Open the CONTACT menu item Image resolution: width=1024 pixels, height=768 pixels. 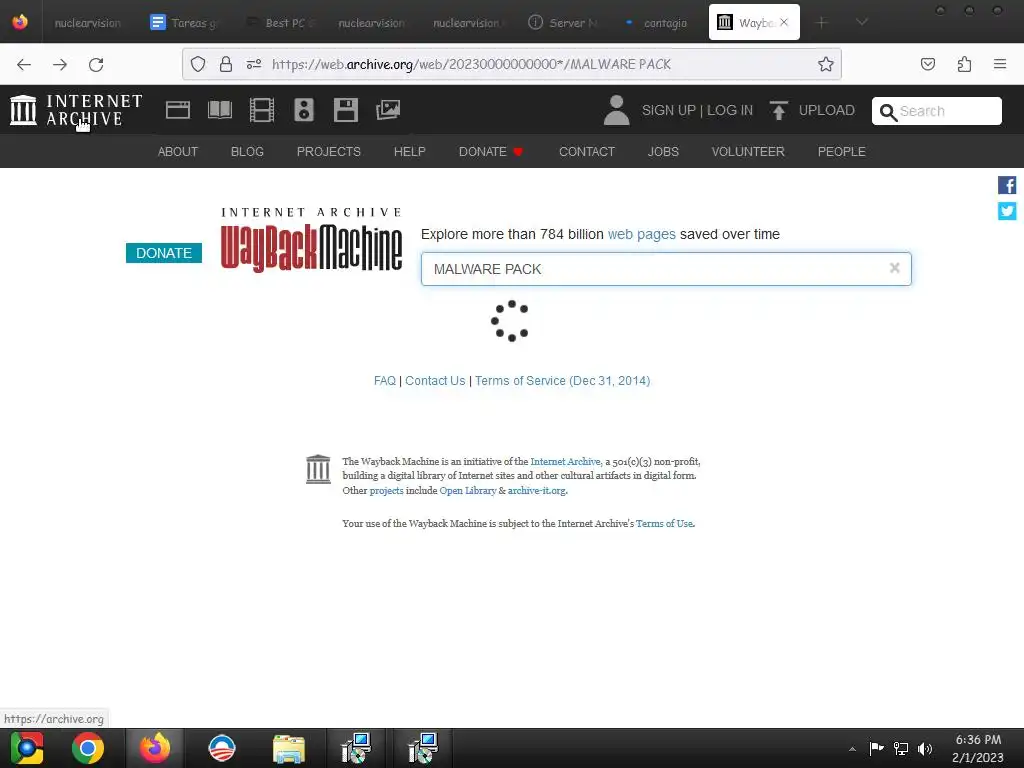586,152
